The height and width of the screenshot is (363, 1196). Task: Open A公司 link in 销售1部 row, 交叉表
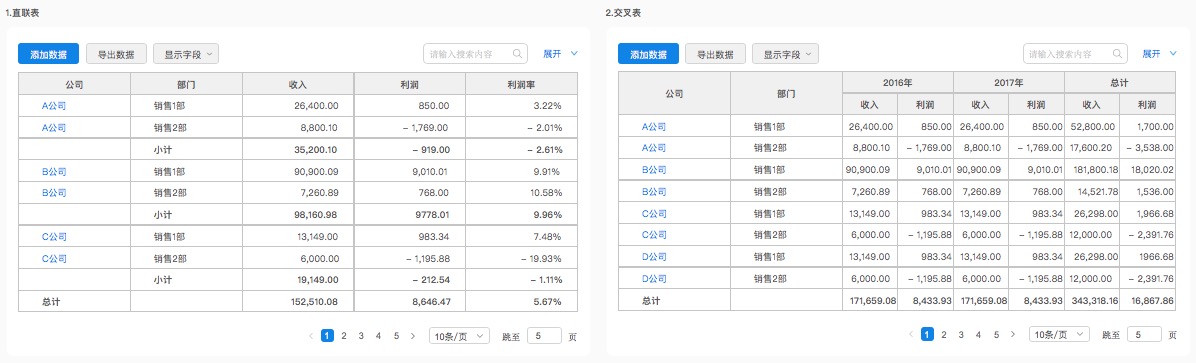(x=654, y=126)
